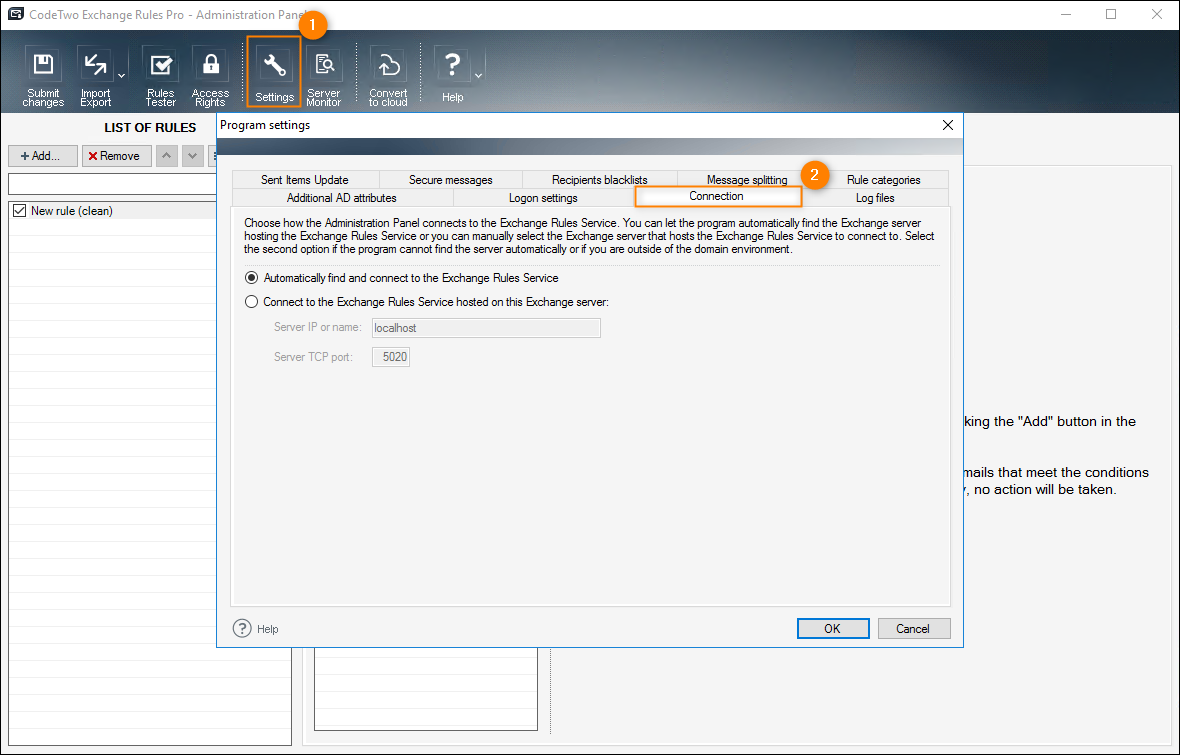
Task: Move rule up with the up arrow
Action: pyautogui.click(x=166, y=156)
